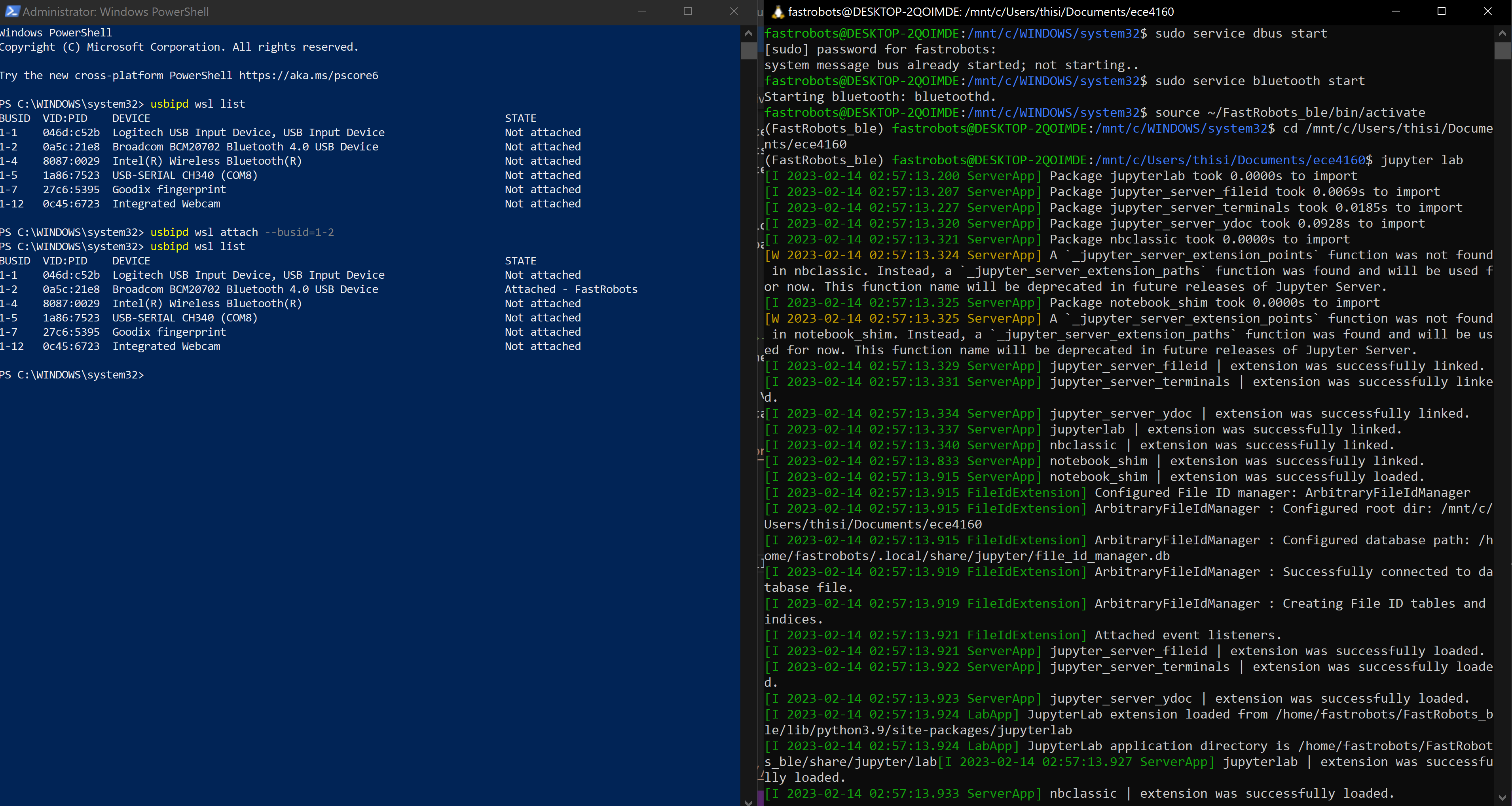This screenshot has width=1512, height=806.
Task: Maximize the fastrobots WSL terminal window
Action: pos(1442,11)
